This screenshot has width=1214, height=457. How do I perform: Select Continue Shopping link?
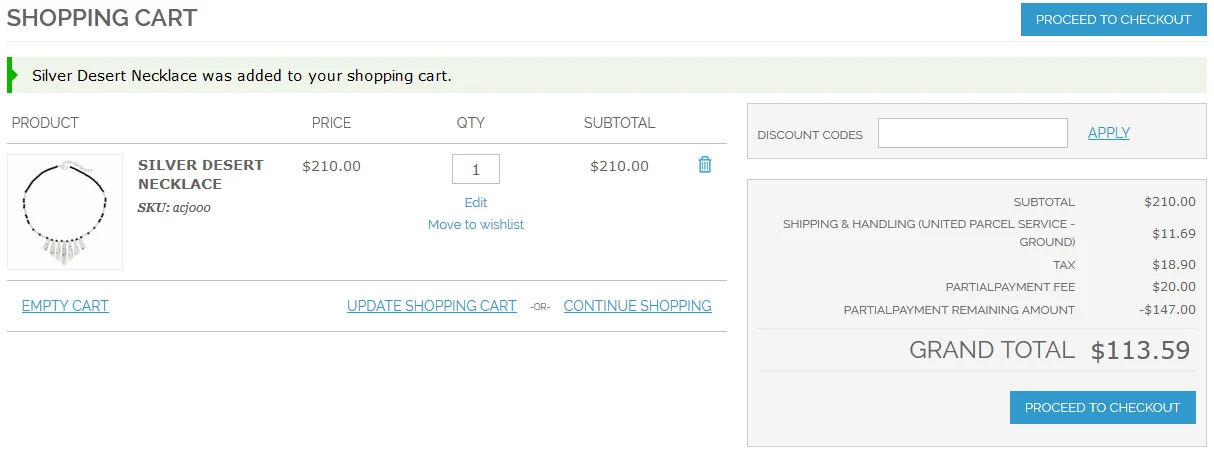(637, 306)
